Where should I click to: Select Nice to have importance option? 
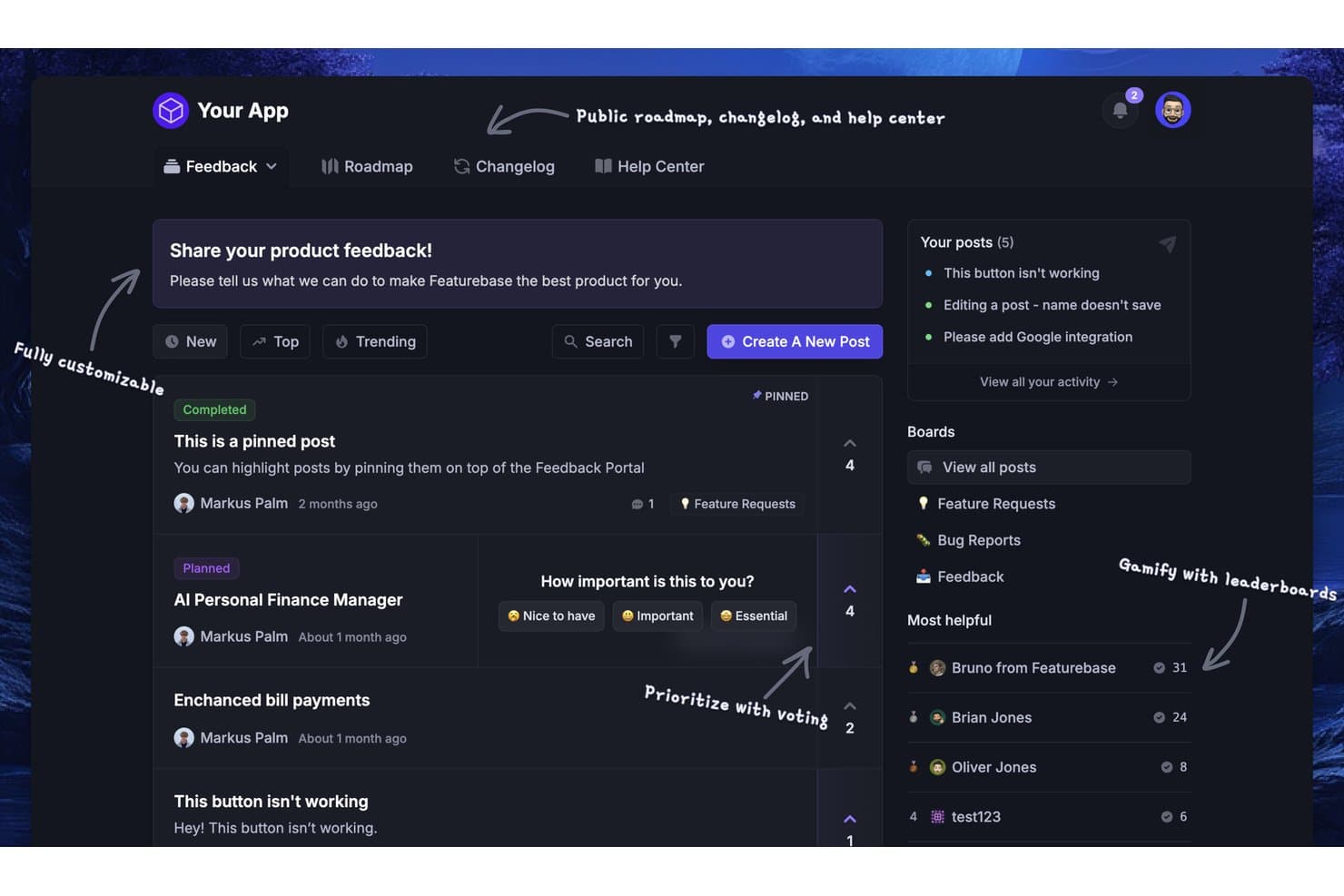(551, 615)
